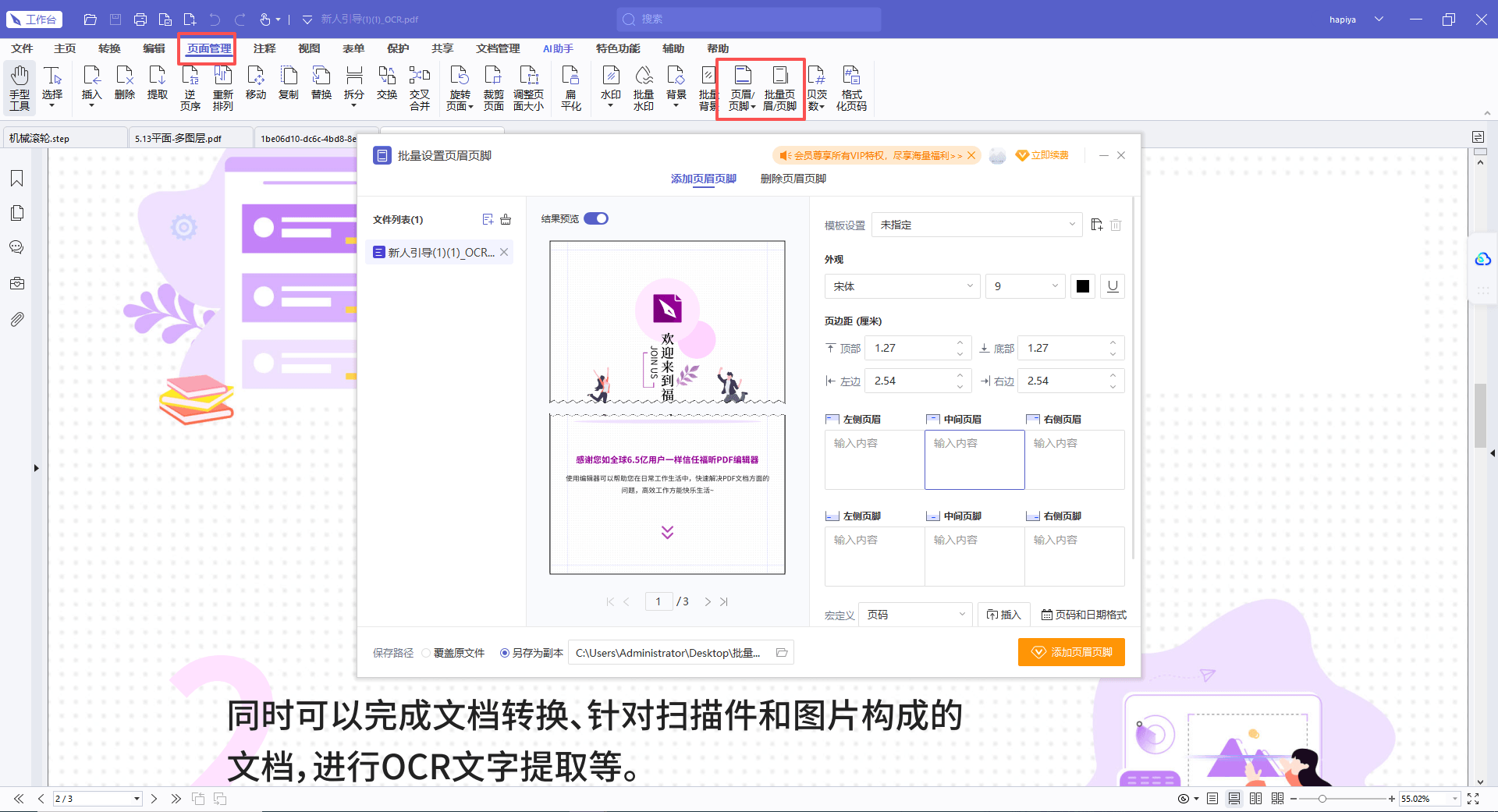
Task: Open the black font color swatch
Action: point(1083,286)
